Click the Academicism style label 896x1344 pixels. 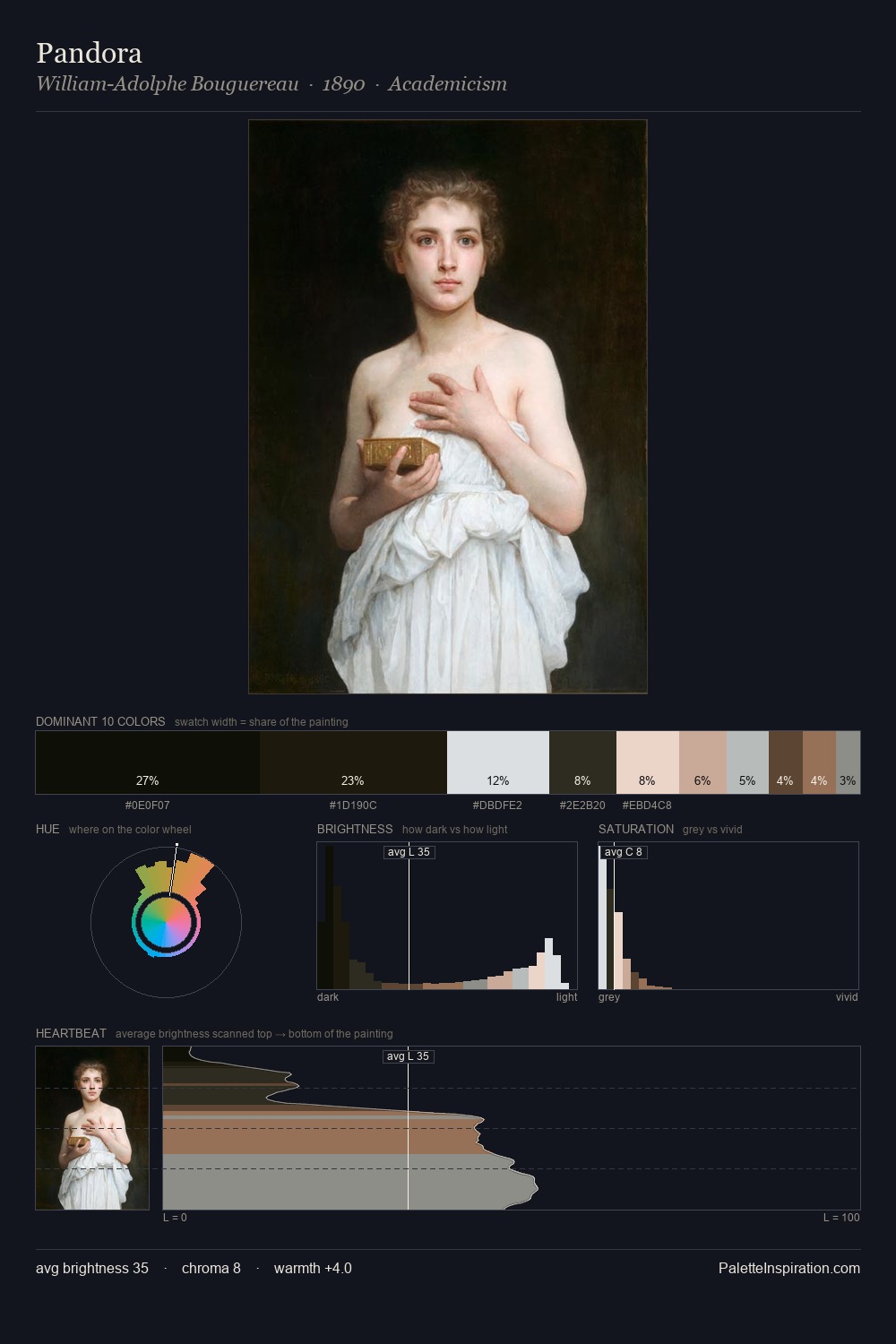(x=447, y=84)
